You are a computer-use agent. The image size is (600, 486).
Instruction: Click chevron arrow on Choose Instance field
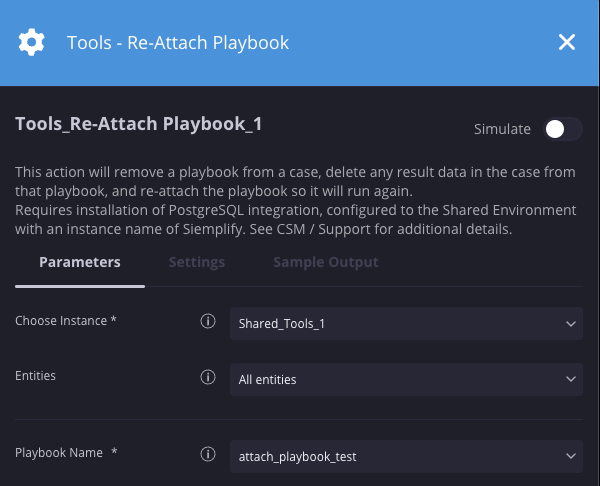(570, 323)
